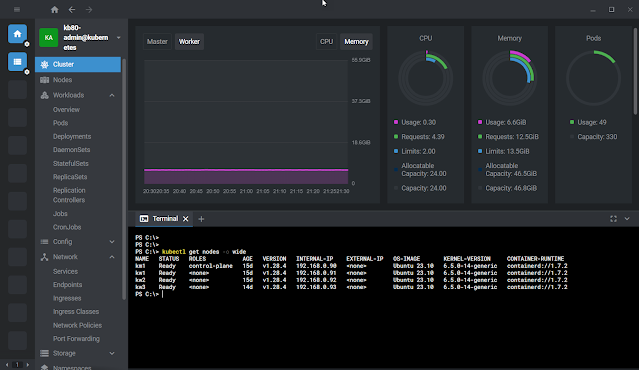Navigate back with the left arrow
This screenshot has height=370, width=639.
click(x=72, y=9)
